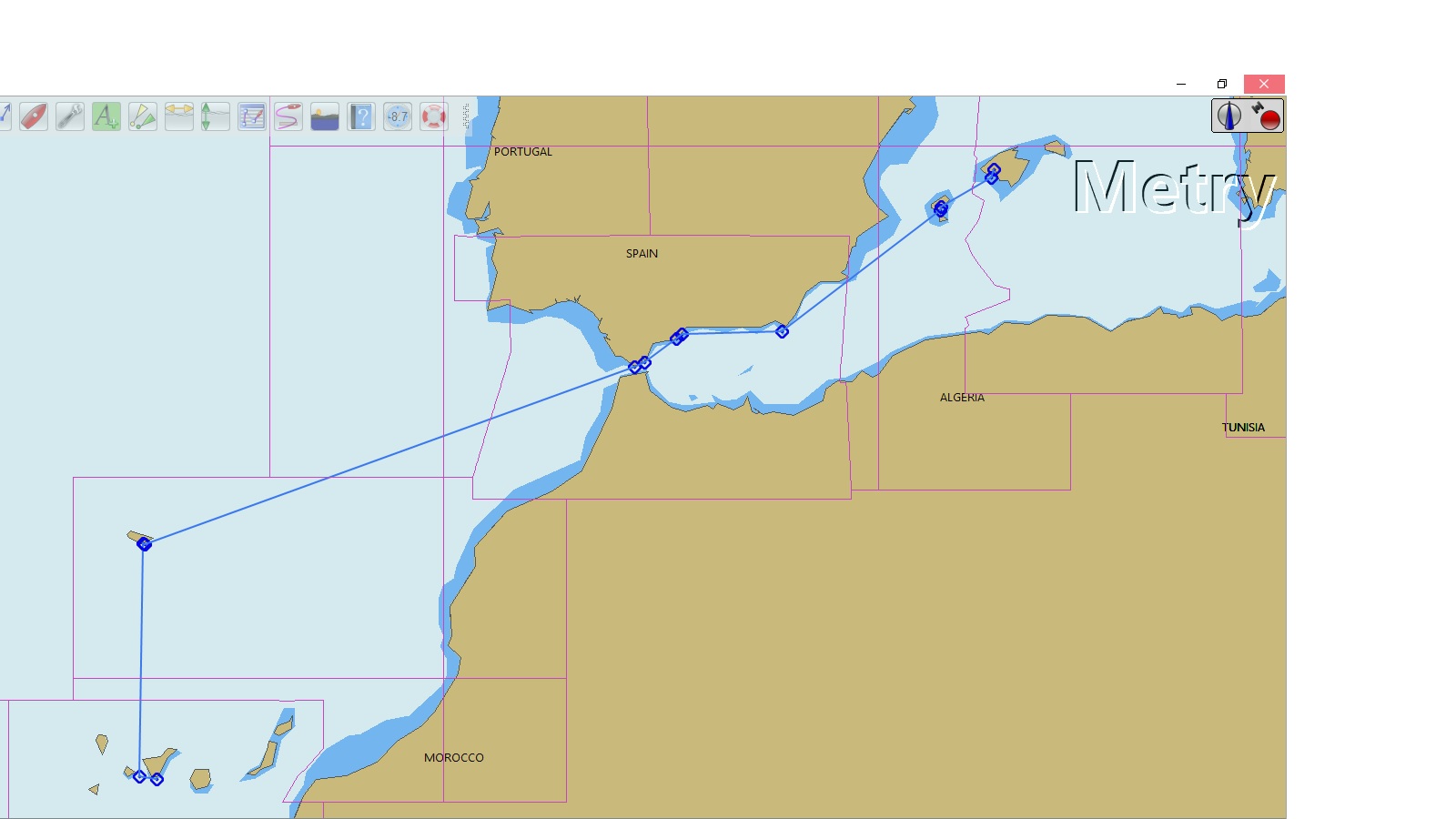Open the help book icon with question mark
Viewport: 1456px width, 819px height.
361,116
